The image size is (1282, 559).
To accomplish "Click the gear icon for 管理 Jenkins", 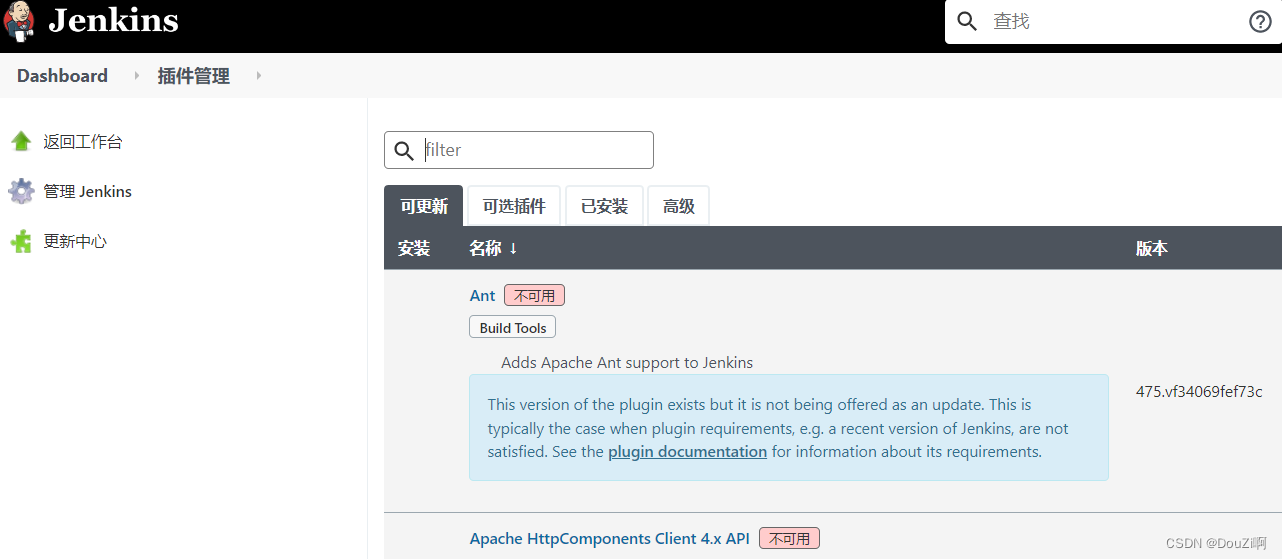I will [21, 191].
